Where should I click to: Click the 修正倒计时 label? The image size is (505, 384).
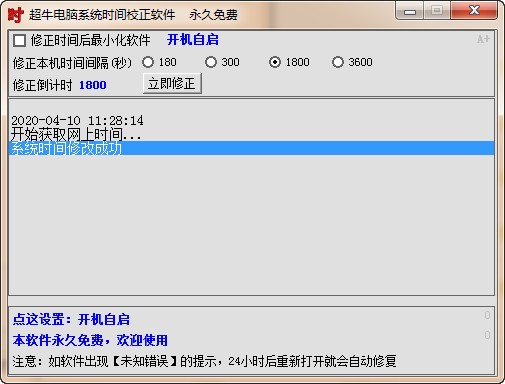(42, 85)
